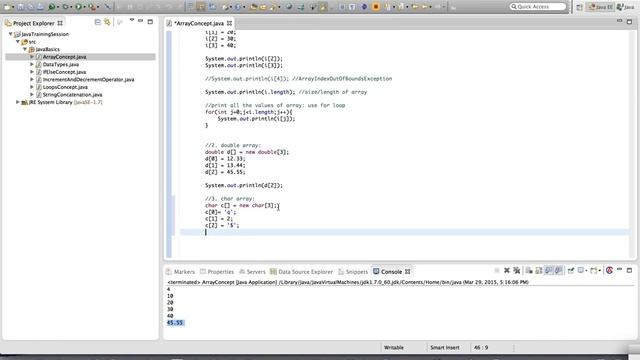Click the 45.55 output in Console
This screenshot has width=640, height=360.
pyautogui.click(x=175, y=322)
